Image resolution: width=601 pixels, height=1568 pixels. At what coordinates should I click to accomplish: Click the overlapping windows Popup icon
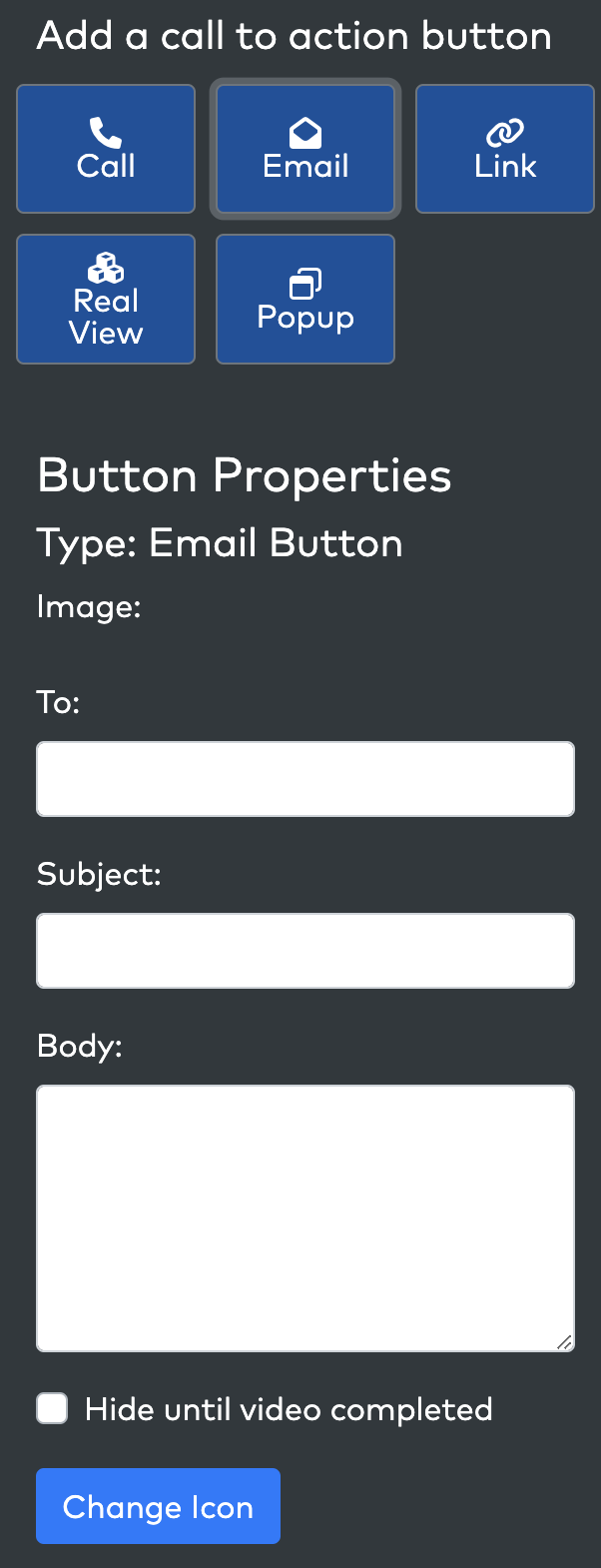coord(305,284)
